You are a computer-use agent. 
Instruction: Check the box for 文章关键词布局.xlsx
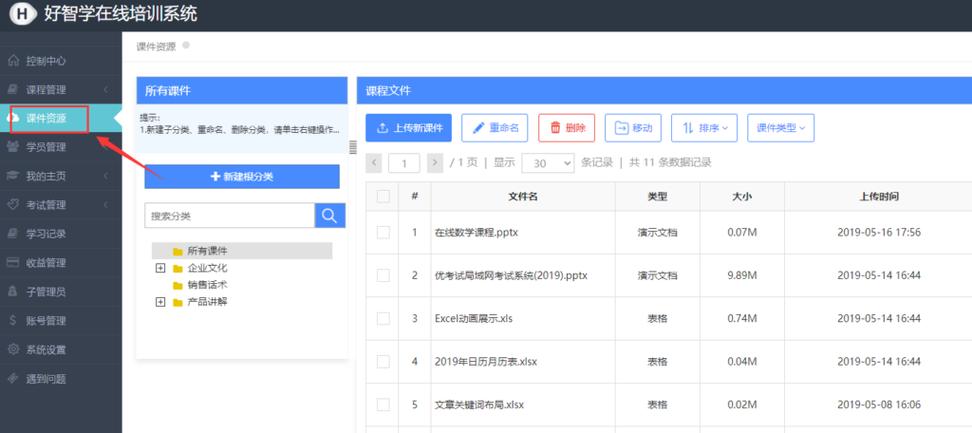pyautogui.click(x=384, y=405)
